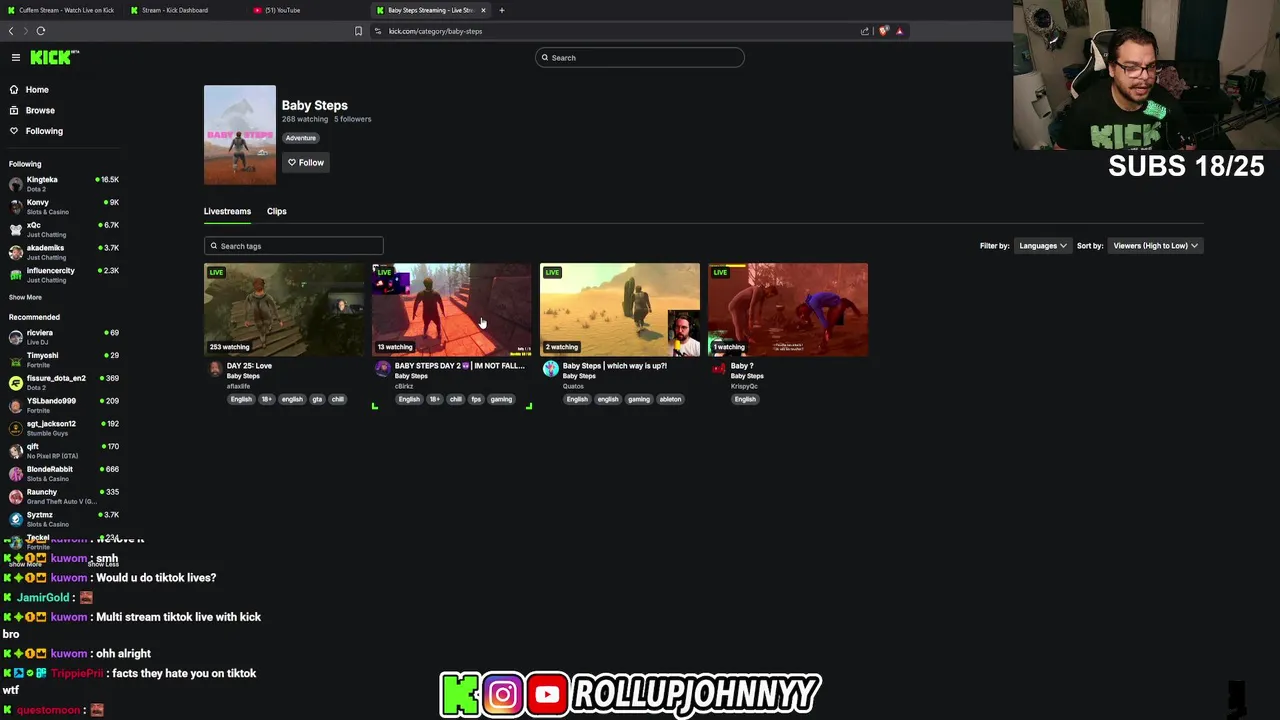
Task: Open Syztmz in Recommended list
Action: coord(63,519)
